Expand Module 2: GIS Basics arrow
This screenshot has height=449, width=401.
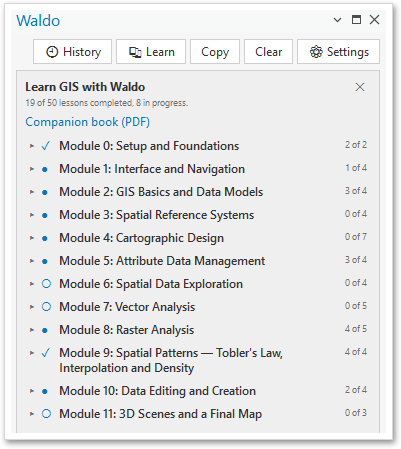click(32, 192)
